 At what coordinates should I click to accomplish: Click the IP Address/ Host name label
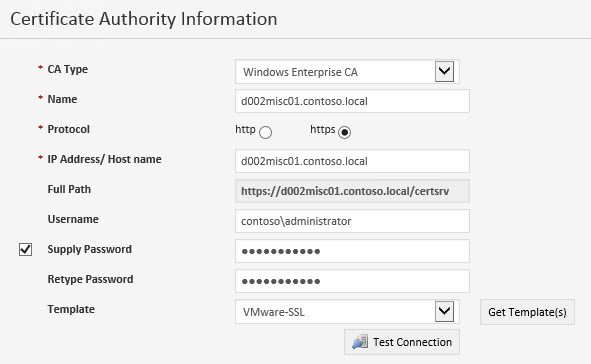tap(104, 159)
